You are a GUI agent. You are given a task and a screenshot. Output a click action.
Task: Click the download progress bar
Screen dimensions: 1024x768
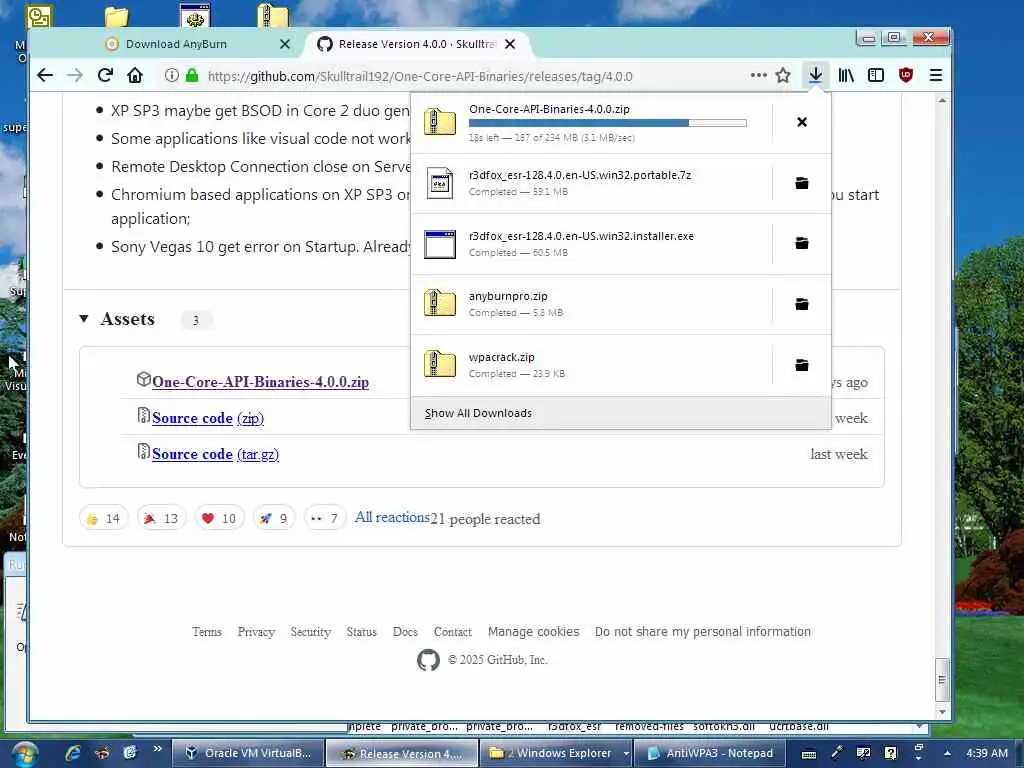[x=607, y=123]
